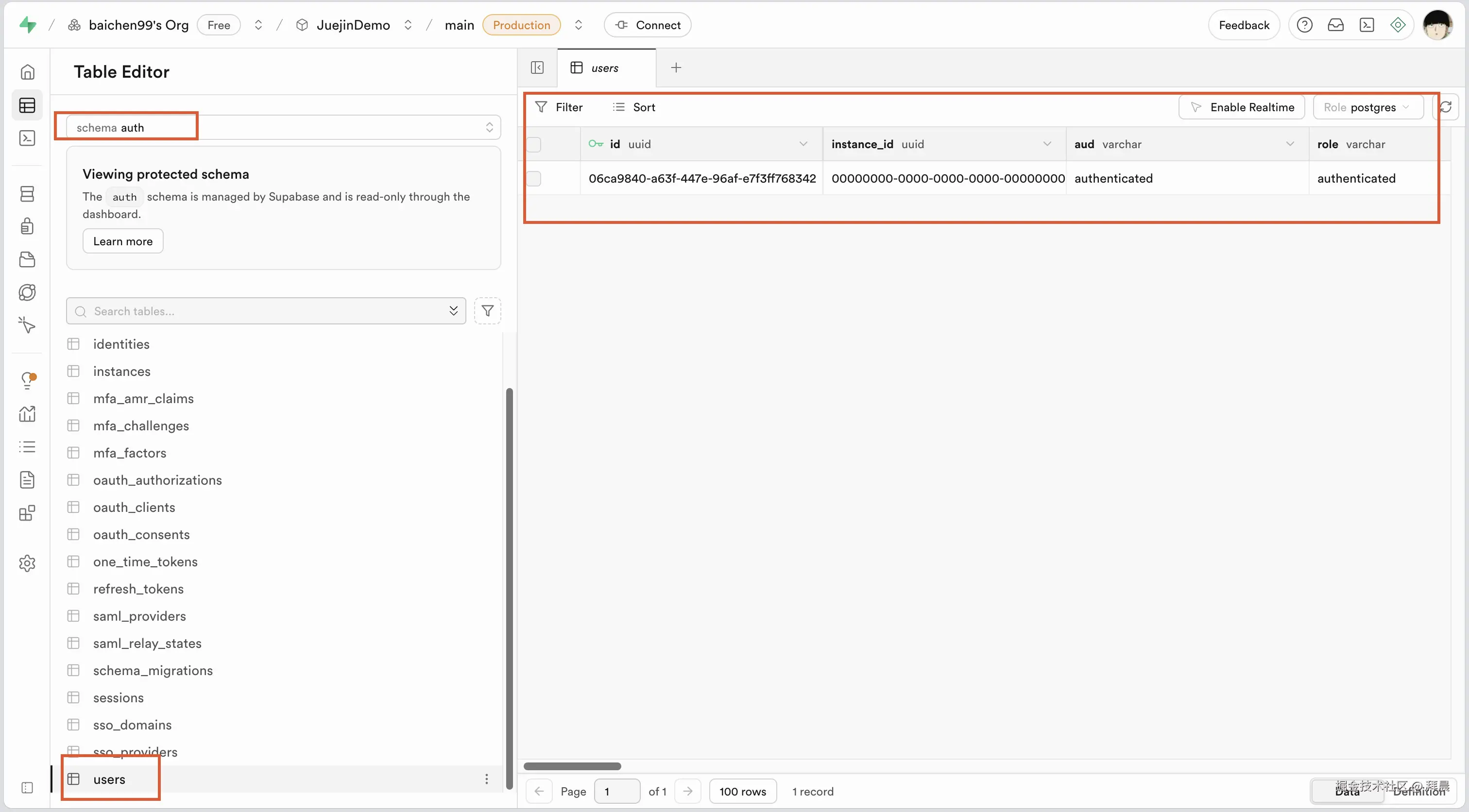Viewport: 1469px width, 812px height.
Task: Open the Storage sidebar icon
Action: point(27,259)
